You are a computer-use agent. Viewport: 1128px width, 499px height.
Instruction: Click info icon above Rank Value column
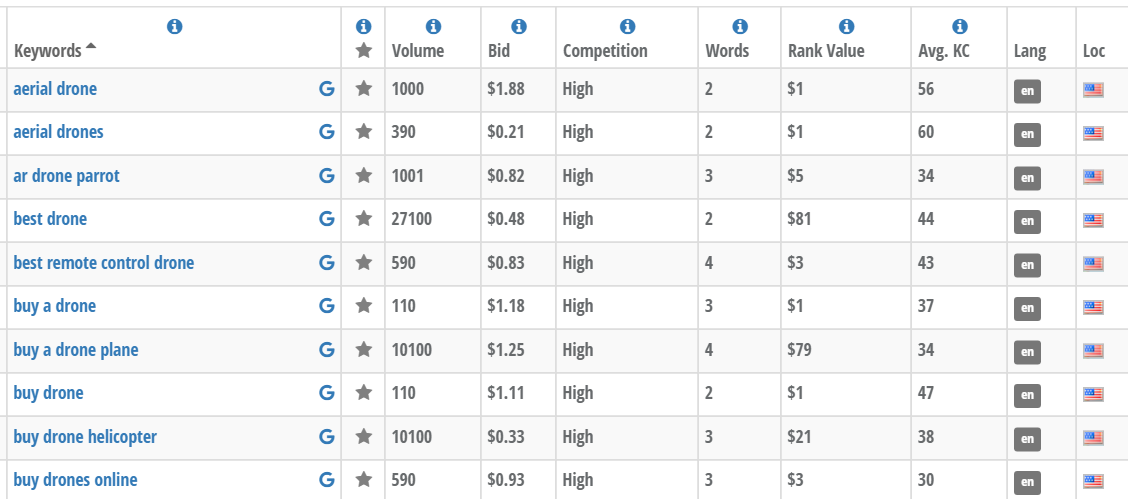(846, 27)
